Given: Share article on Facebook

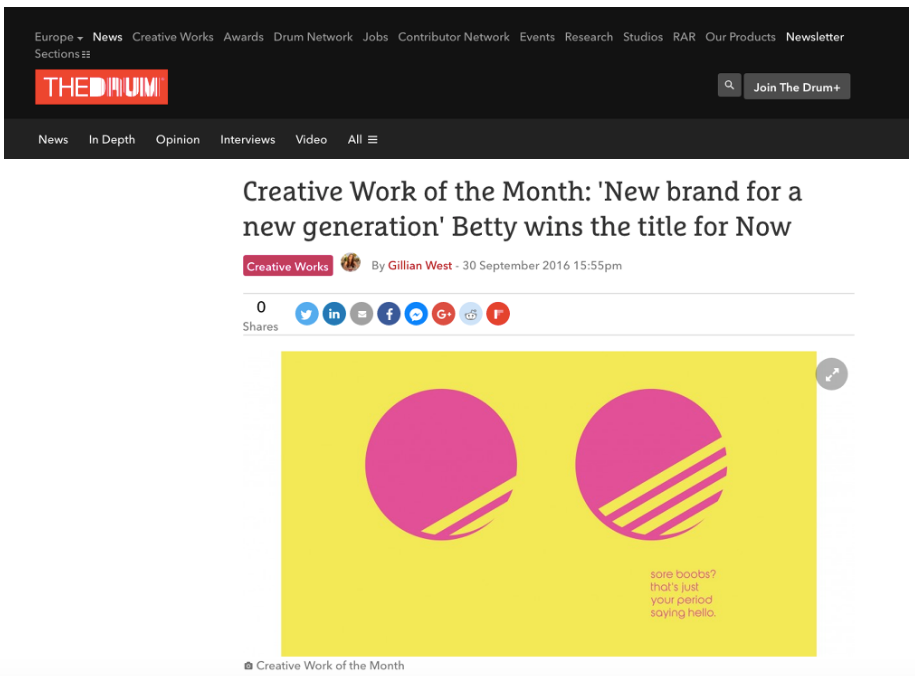Looking at the screenshot, I should 389,314.
